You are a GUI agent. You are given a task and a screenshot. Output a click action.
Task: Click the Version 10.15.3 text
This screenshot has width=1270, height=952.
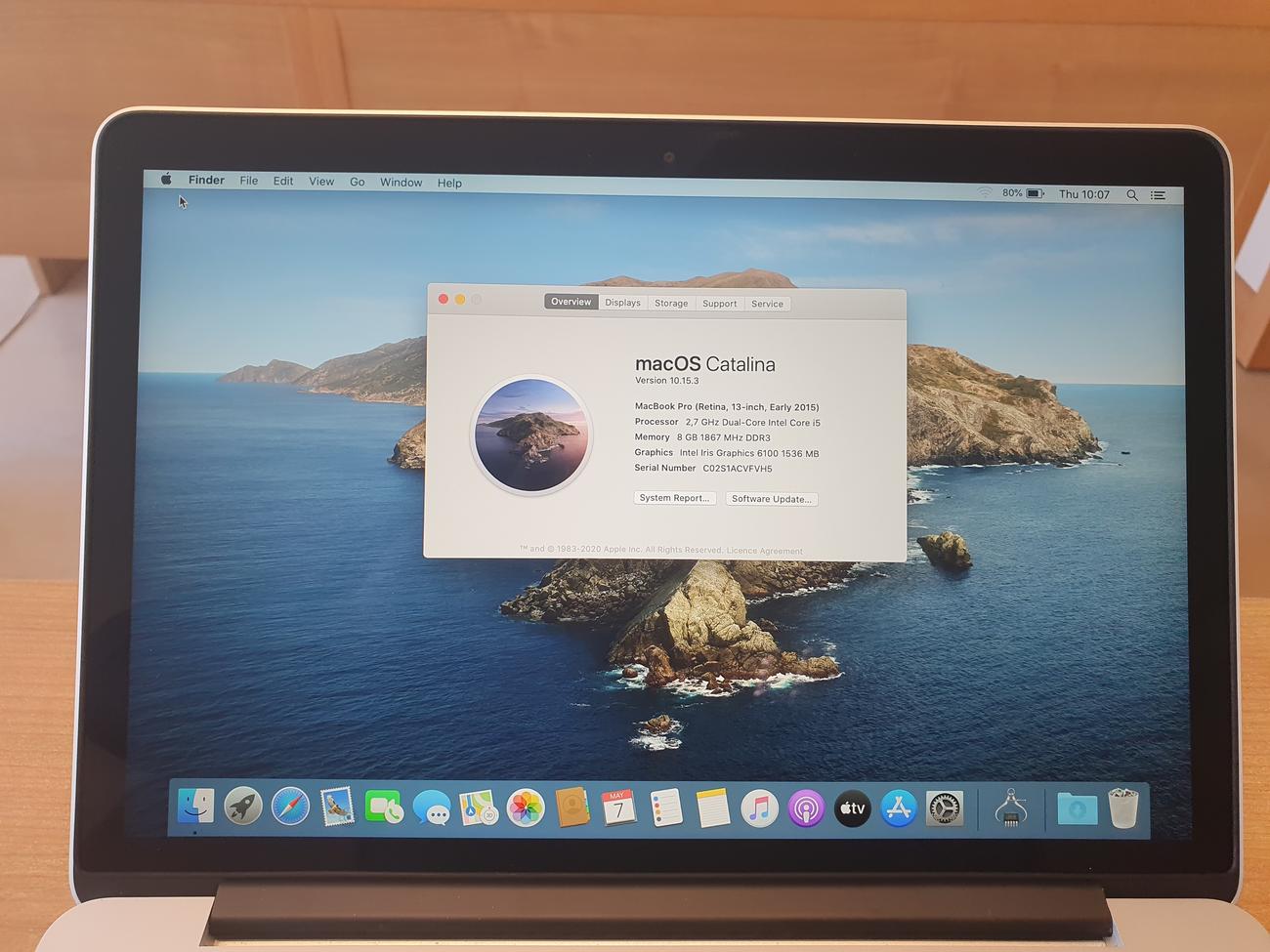(x=667, y=381)
